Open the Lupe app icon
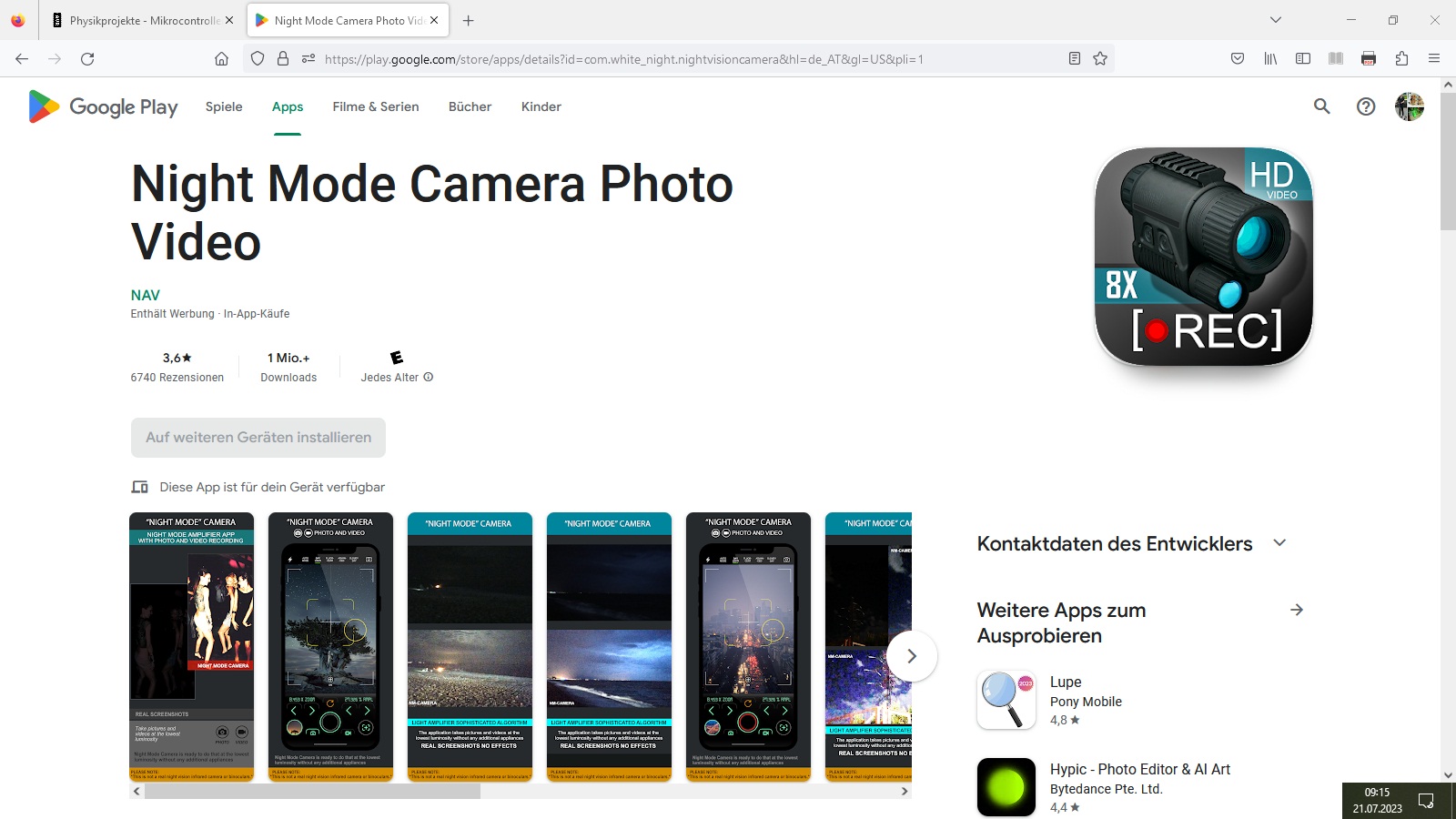The height and width of the screenshot is (819, 1456). tap(1006, 700)
